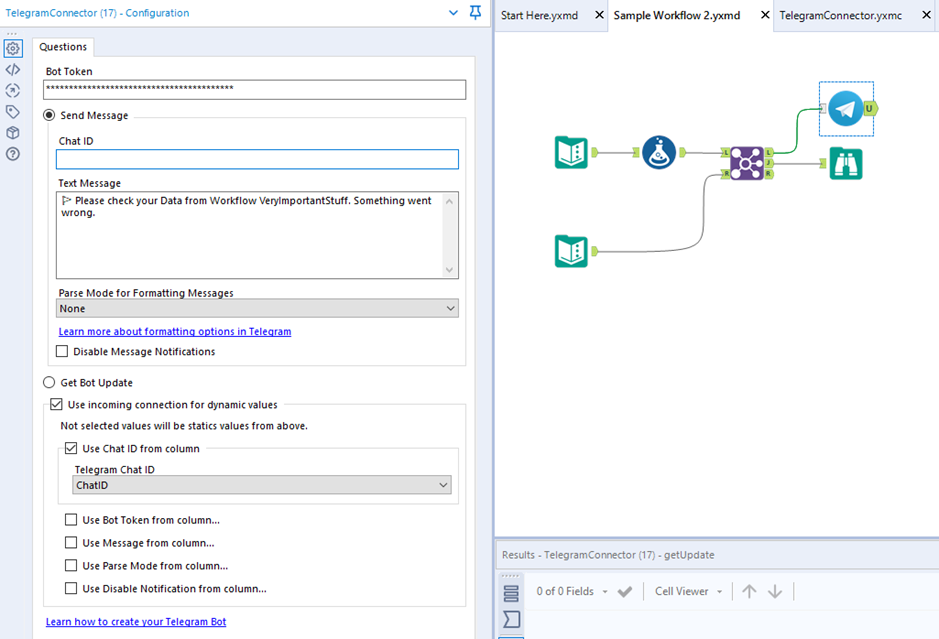939x639 pixels.
Task: Close the TelegramConnector.yxmc tab
Action: pyautogui.click(x=926, y=15)
